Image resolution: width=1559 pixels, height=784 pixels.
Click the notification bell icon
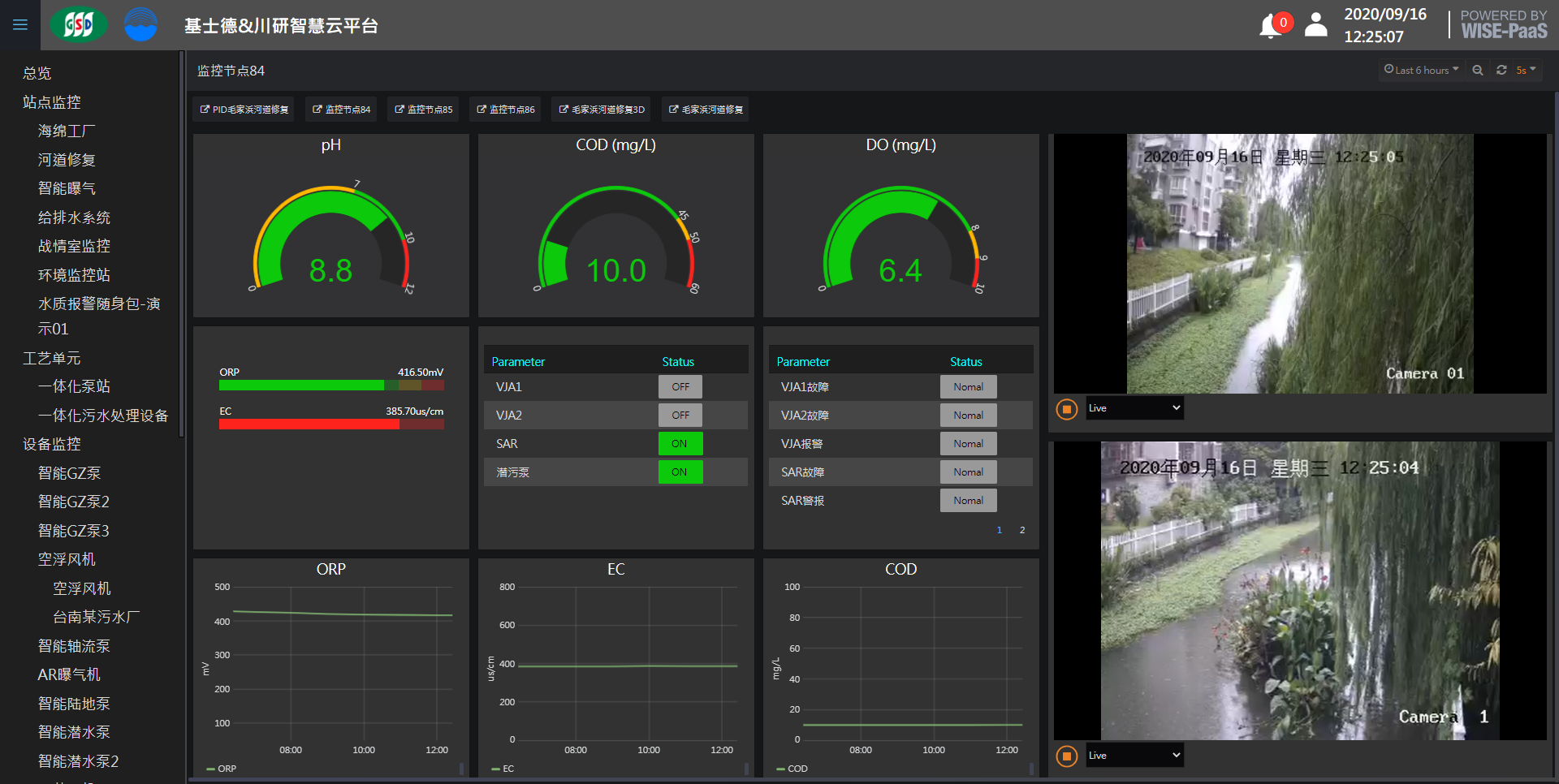click(1270, 27)
